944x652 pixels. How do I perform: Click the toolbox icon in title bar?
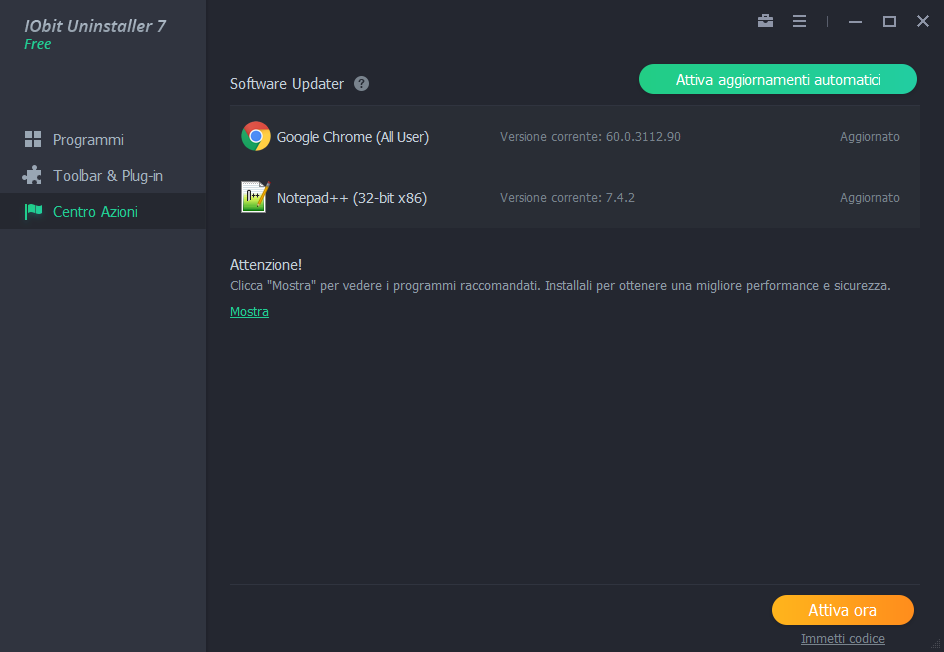pos(765,21)
